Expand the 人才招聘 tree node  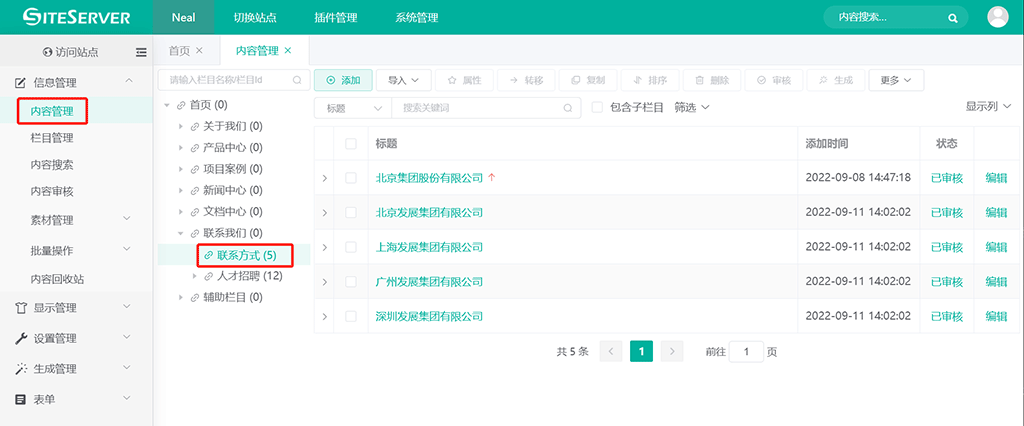point(195,276)
